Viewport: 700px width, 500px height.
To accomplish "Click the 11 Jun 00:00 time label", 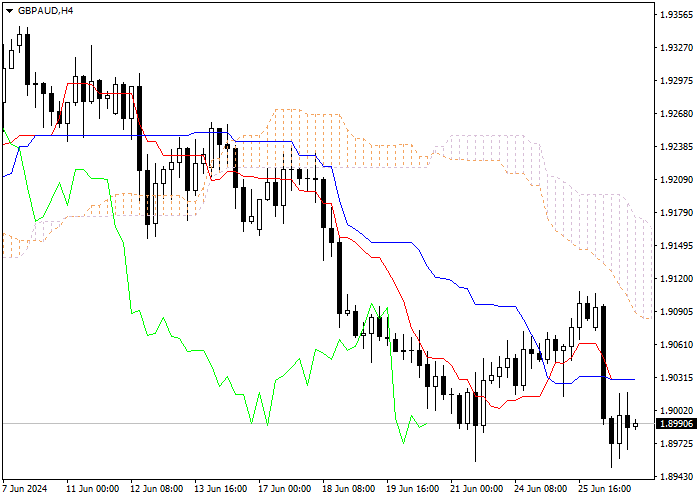I will click(93, 489).
